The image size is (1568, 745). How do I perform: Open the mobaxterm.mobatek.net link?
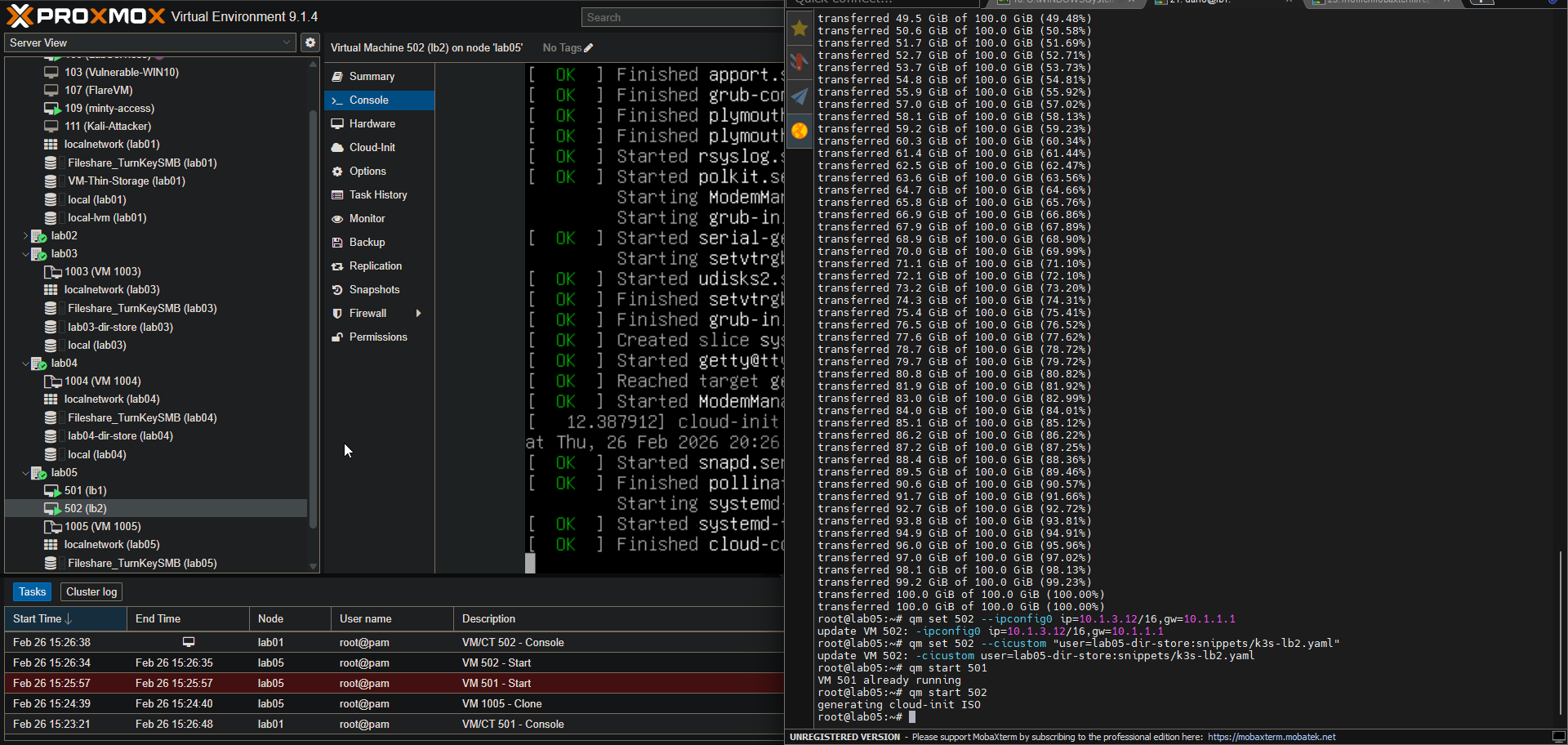[x=1272, y=737]
